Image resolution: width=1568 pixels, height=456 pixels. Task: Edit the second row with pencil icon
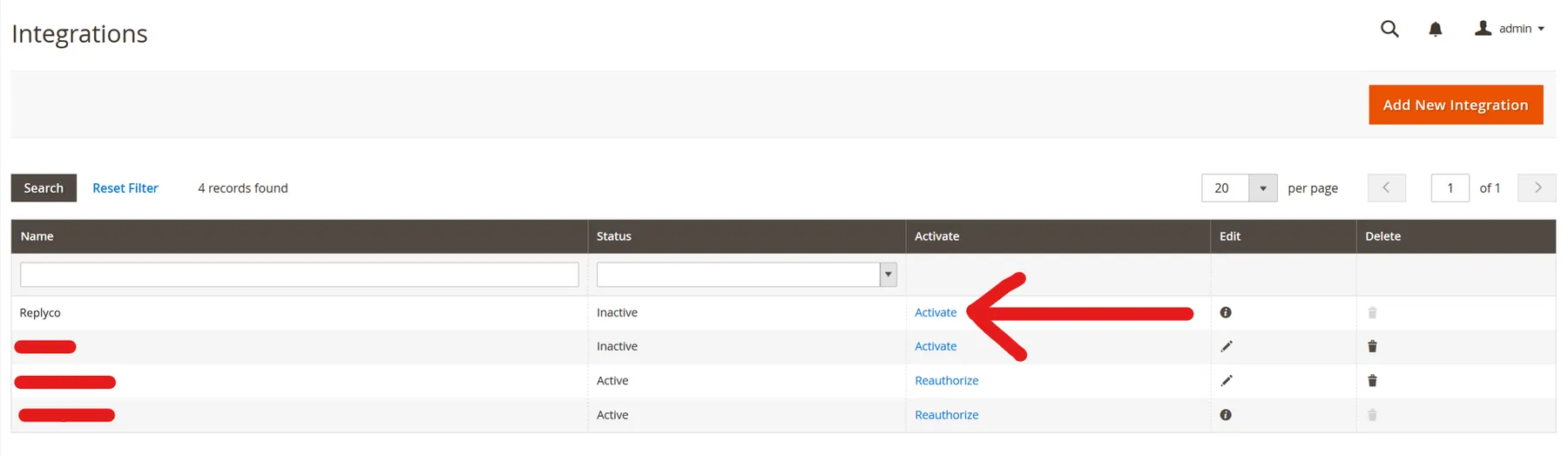[x=1227, y=346]
